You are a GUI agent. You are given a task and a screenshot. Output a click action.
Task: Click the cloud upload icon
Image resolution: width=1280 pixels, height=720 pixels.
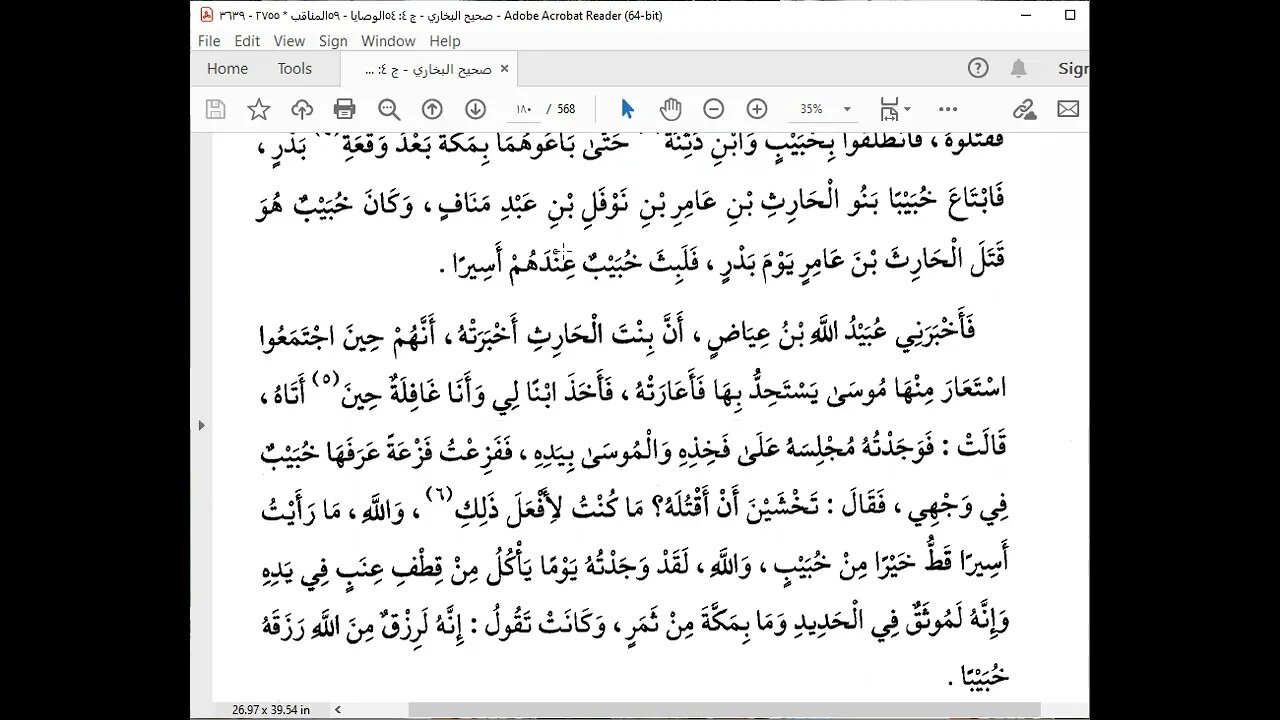pos(302,109)
